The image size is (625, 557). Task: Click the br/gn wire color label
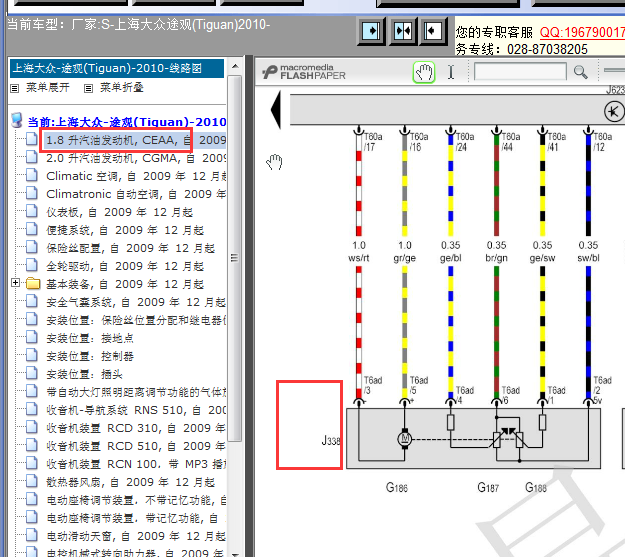[x=497, y=258]
